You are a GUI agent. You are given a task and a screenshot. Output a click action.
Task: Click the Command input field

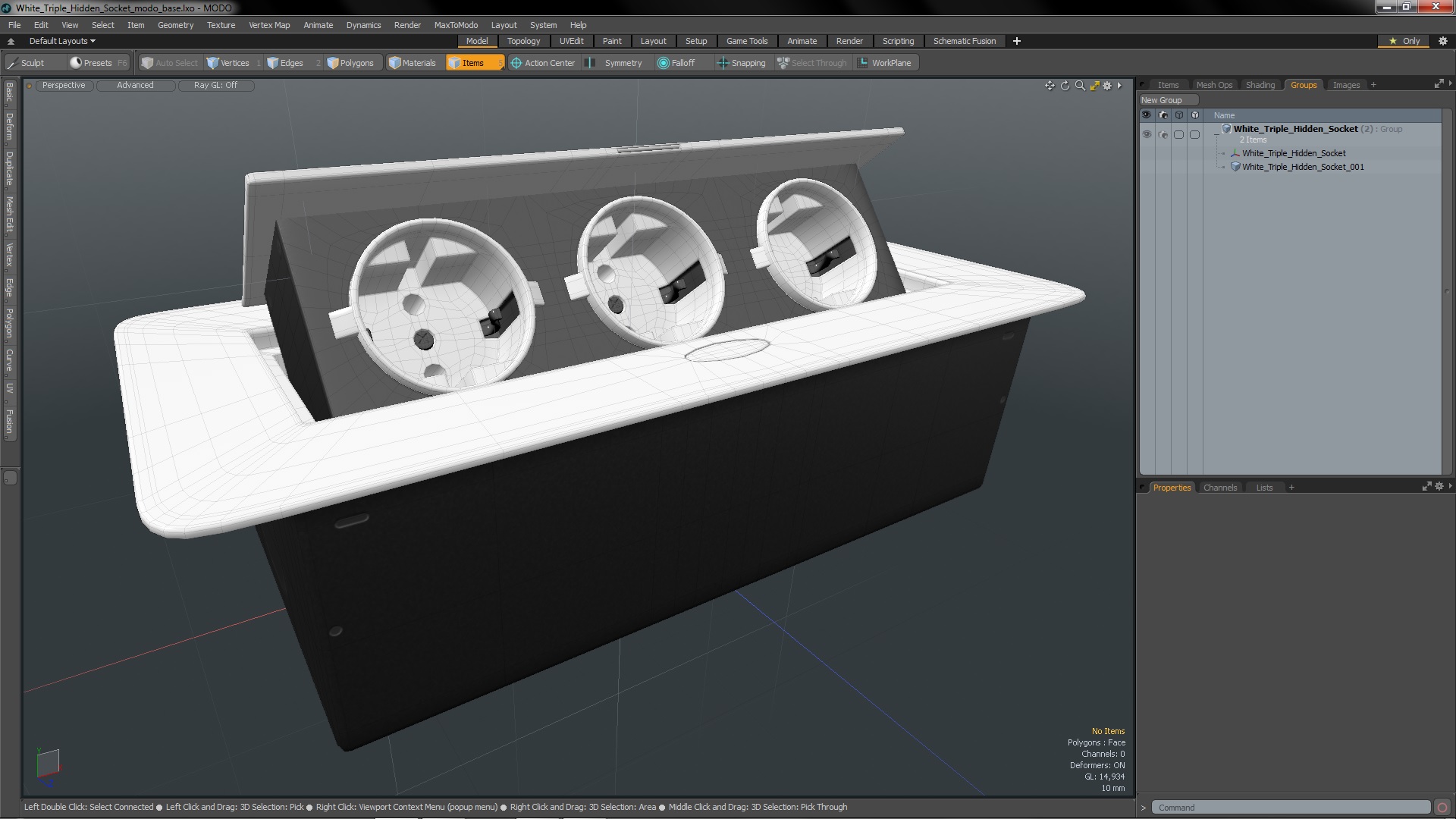click(1289, 808)
